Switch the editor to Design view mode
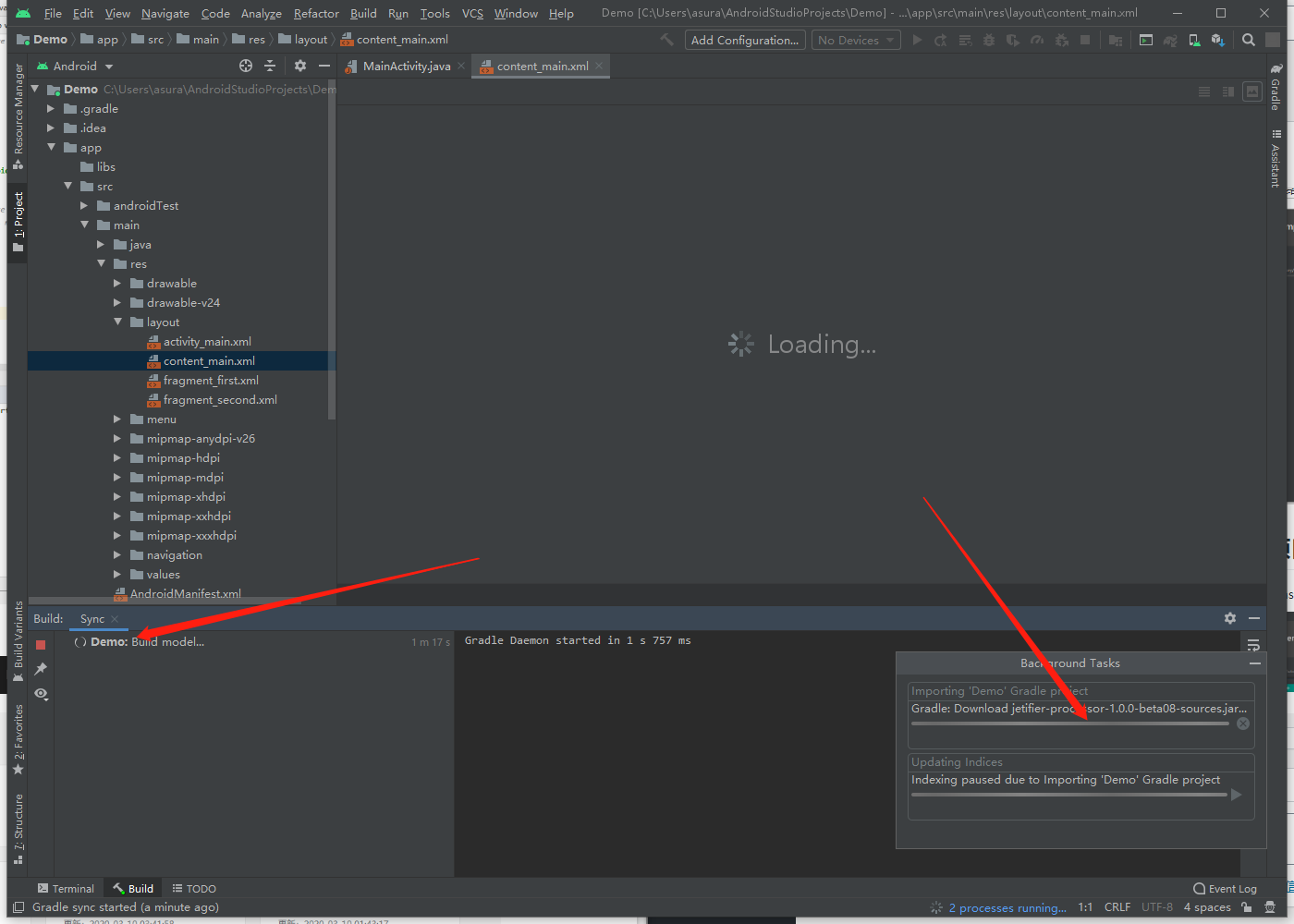This screenshot has width=1294, height=924. click(1252, 91)
